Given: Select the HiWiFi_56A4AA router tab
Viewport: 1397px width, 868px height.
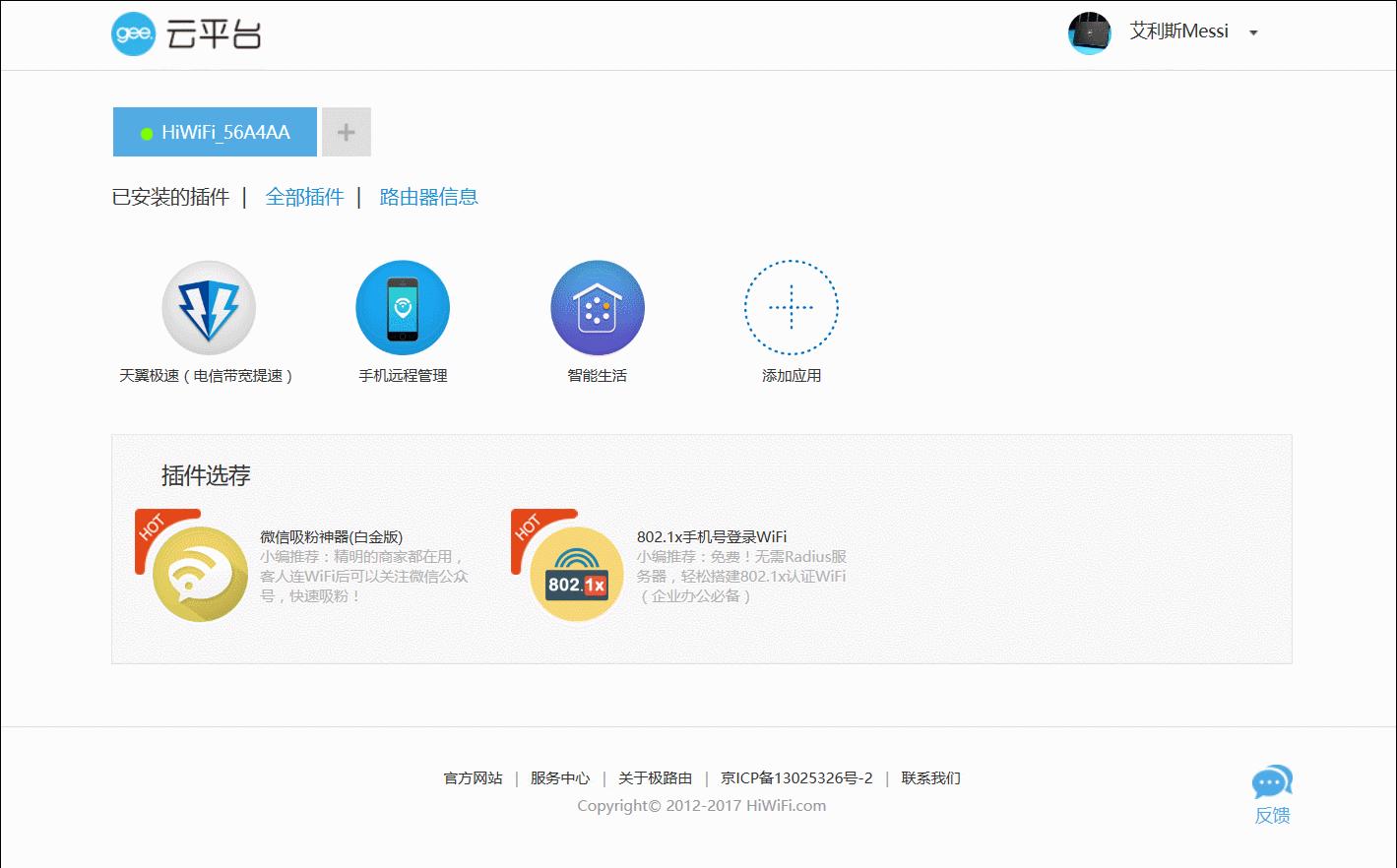Looking at the screenshot, I should click(214, 131).
